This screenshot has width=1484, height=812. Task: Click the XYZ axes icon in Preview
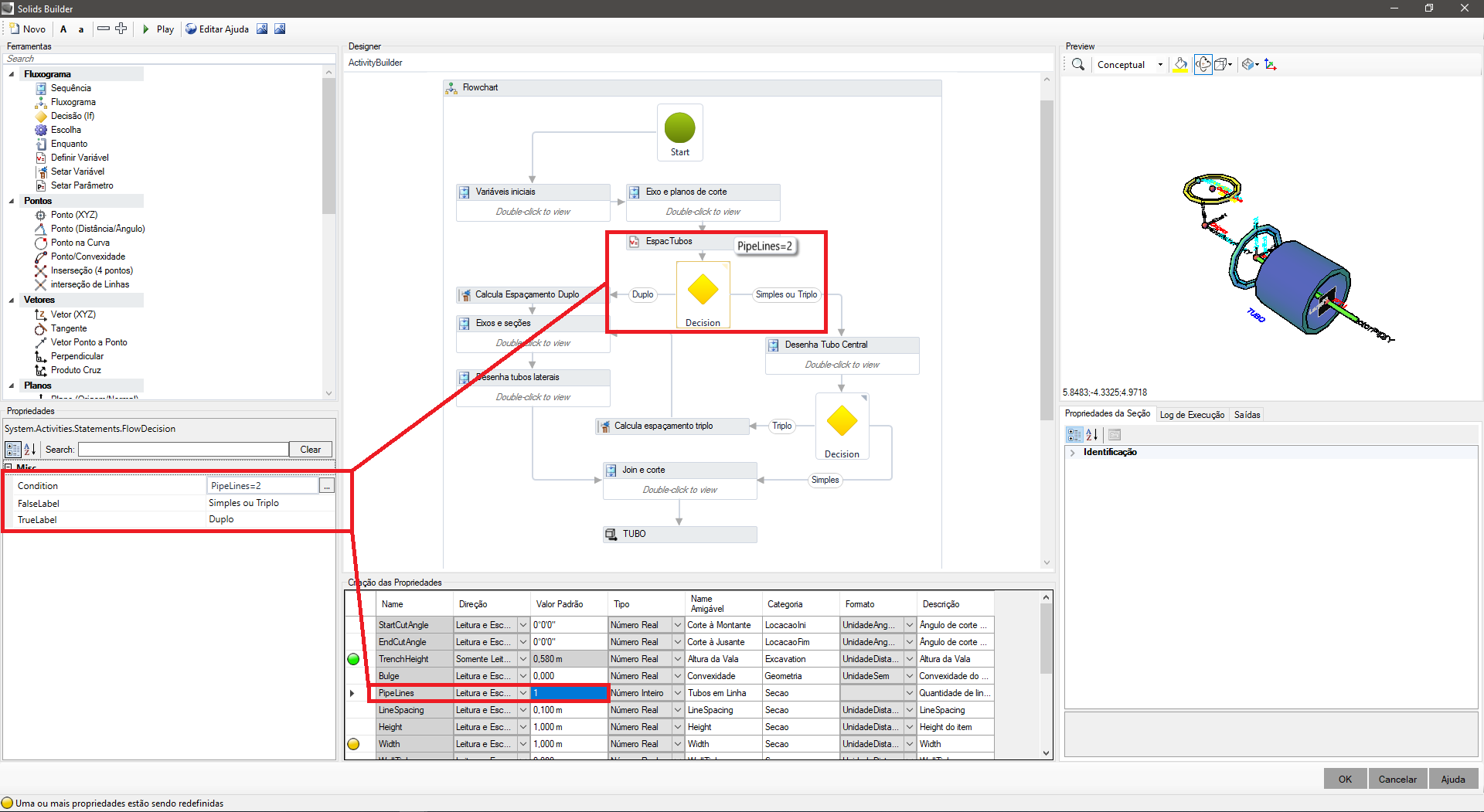pos(1270,64)
